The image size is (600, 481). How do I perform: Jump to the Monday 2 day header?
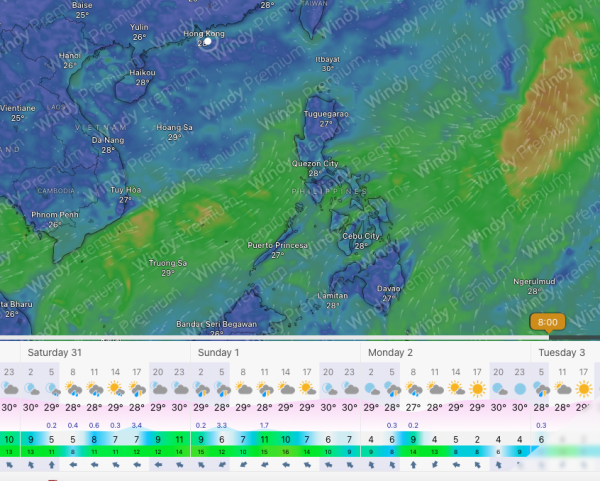(389, 353)
